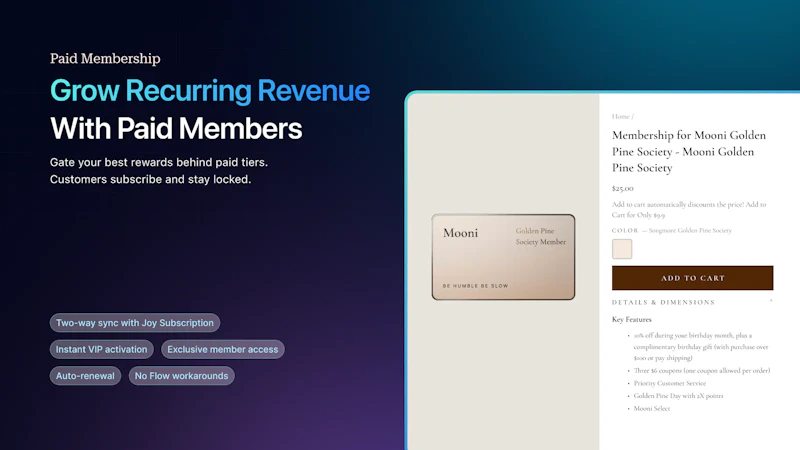Screen dimensions: 800x450
Task: Click the 'Key Features' heading
Action: coord(632,319)
